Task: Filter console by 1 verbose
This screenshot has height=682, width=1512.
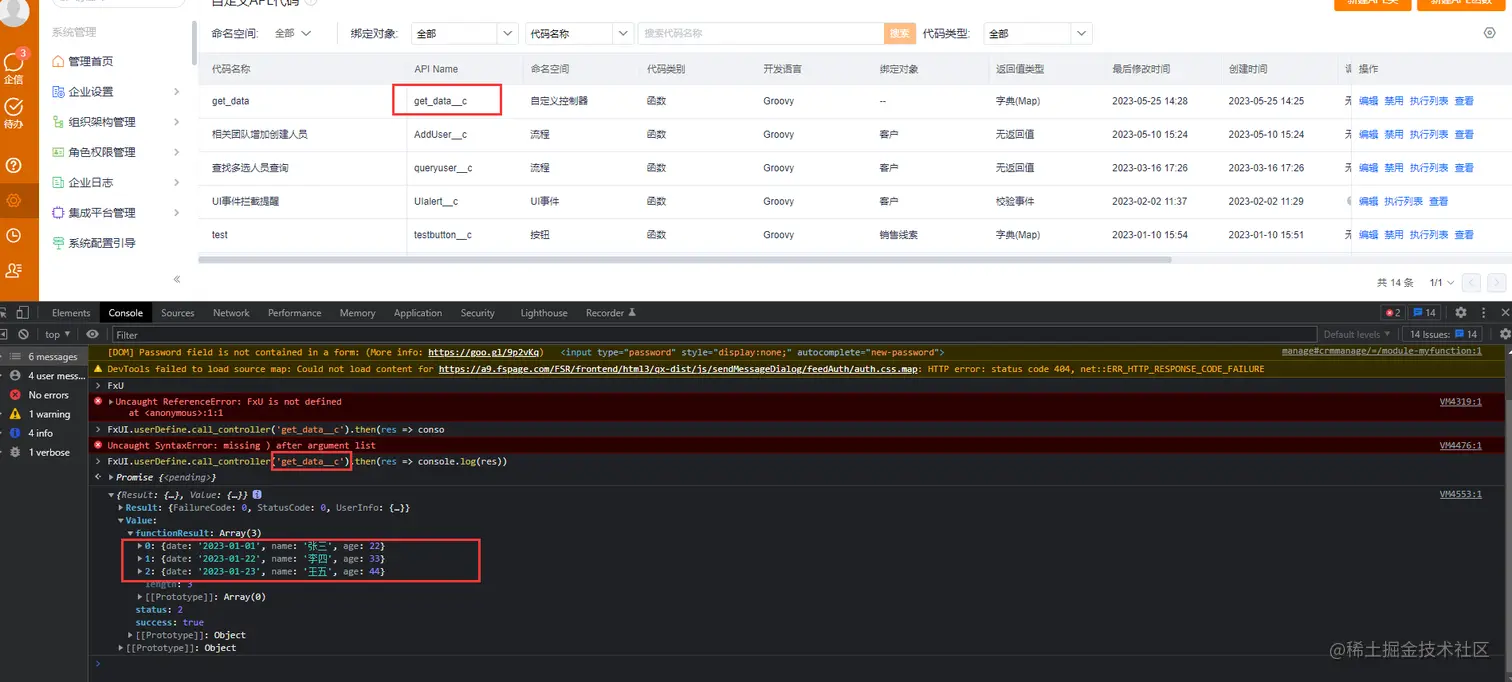Action: click(44, 452)
